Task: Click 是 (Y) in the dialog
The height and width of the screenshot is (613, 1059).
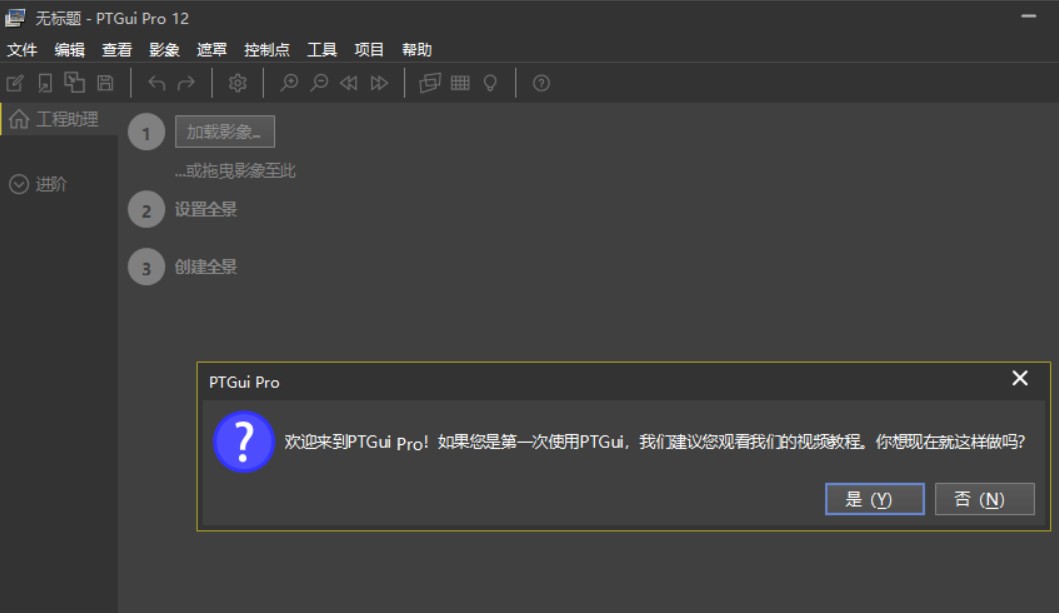Action: tap(875, 499)
